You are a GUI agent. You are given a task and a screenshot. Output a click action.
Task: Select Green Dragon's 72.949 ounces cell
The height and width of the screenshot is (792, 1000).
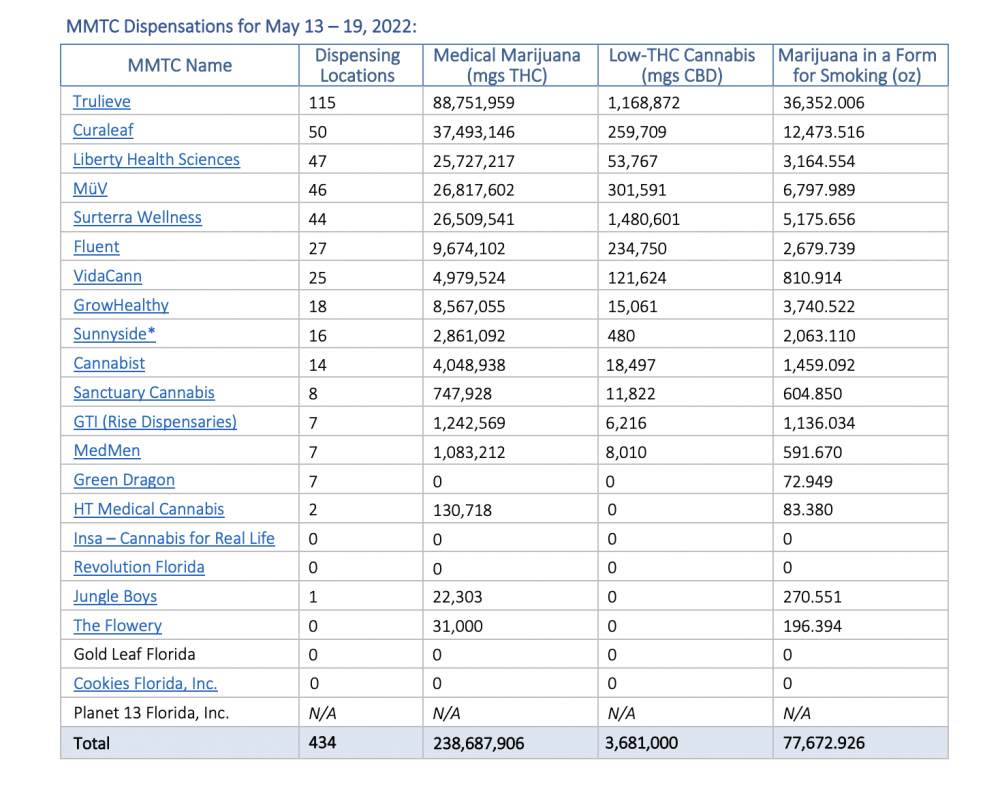(807, 481)
